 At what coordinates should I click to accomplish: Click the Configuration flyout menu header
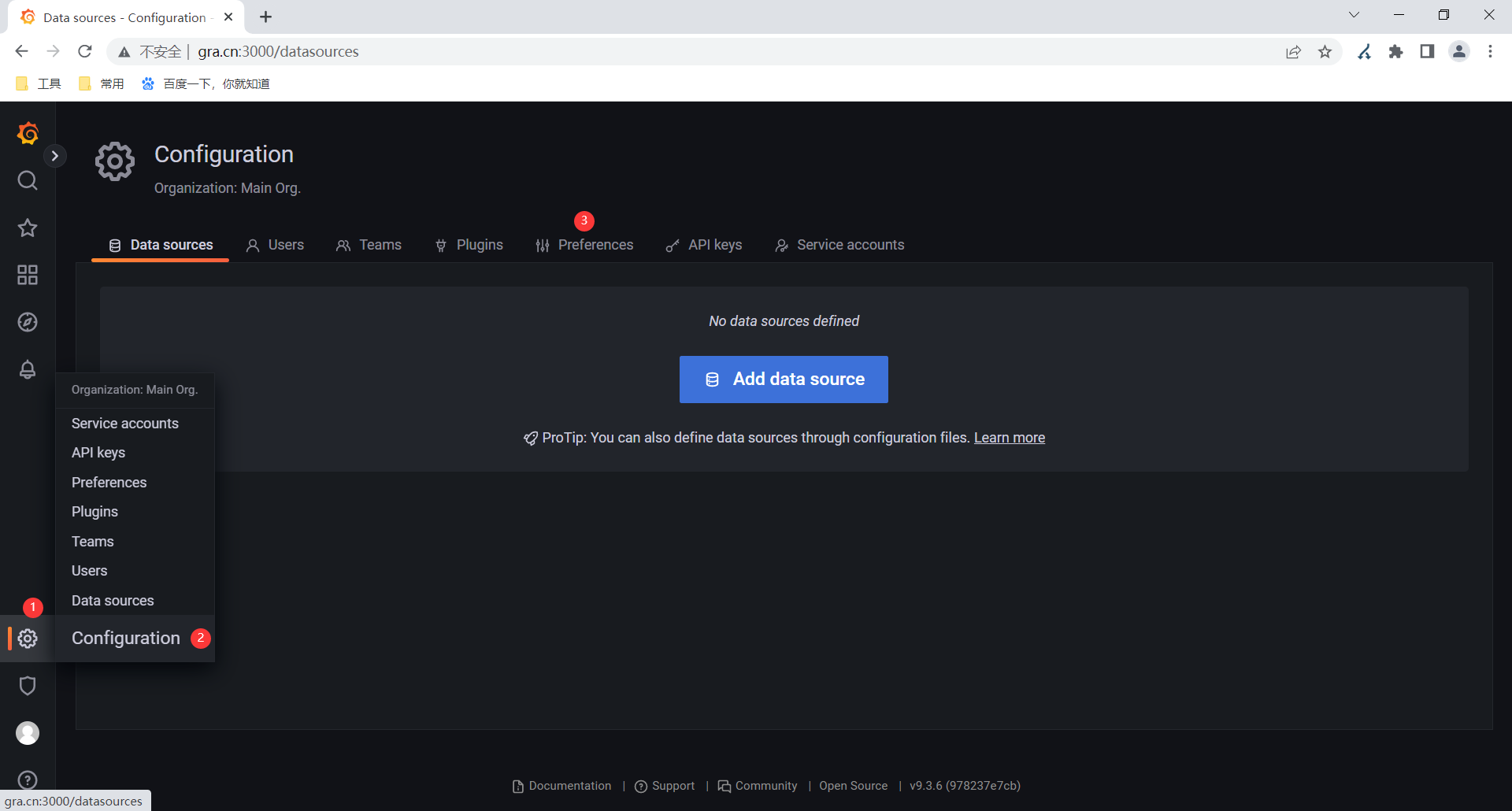pos(135,639)
